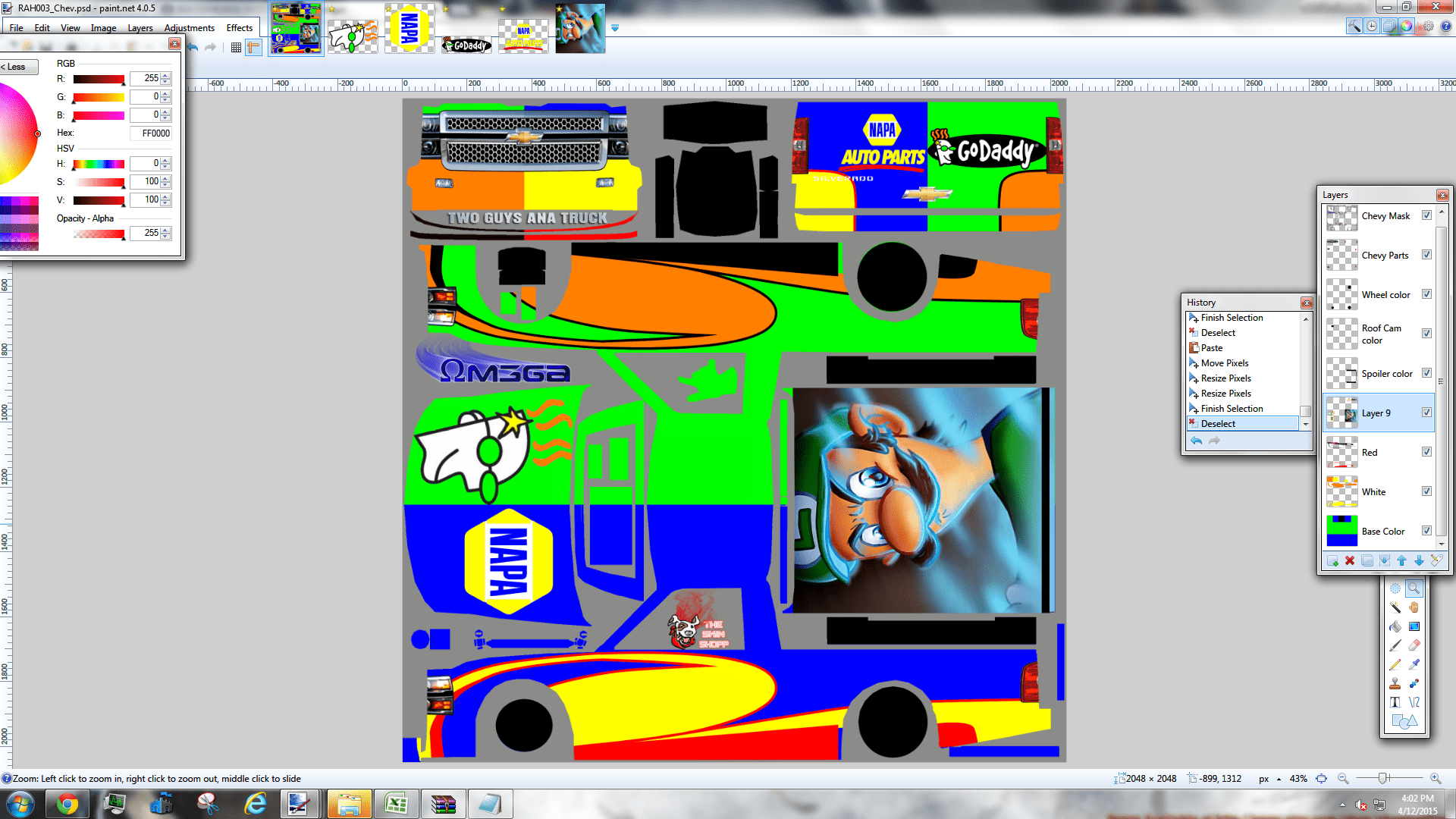Open layer properties
Viewport: 1456px width, 819px height.
pos(1436,561)
